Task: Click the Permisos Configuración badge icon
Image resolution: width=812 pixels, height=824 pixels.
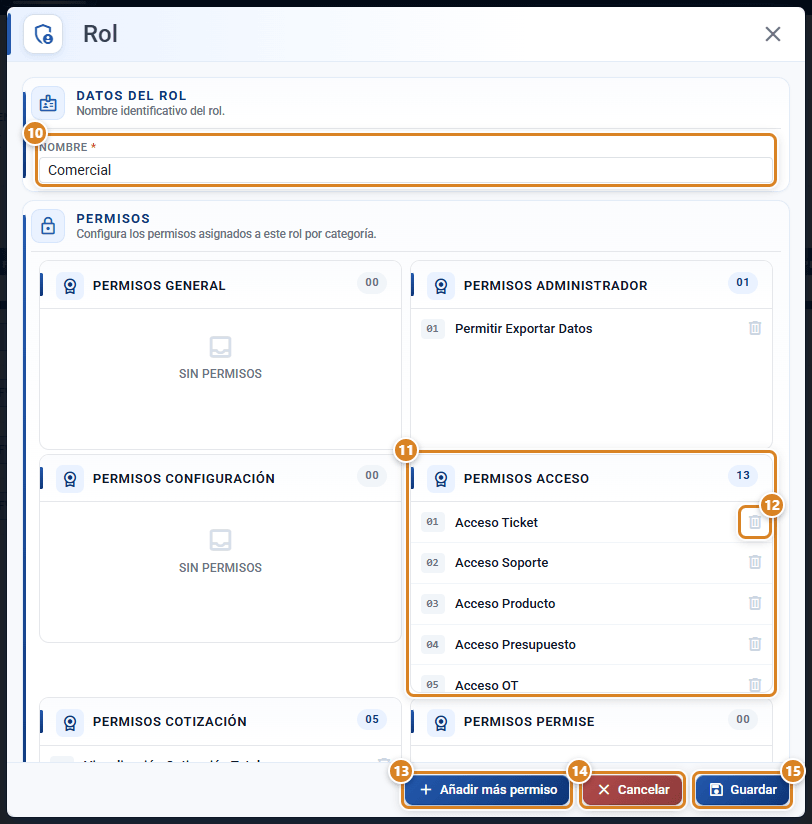Action: (70, 479)
